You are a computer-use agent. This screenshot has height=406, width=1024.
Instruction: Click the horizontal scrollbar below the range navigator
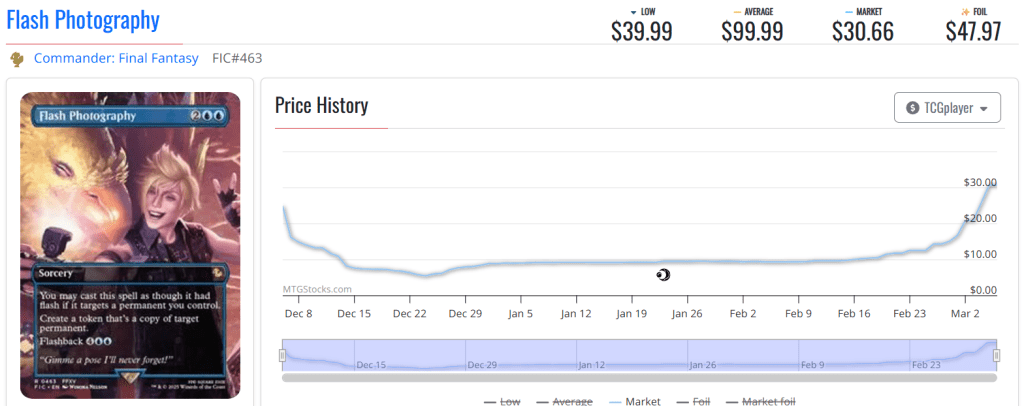(x=639, y=377)
